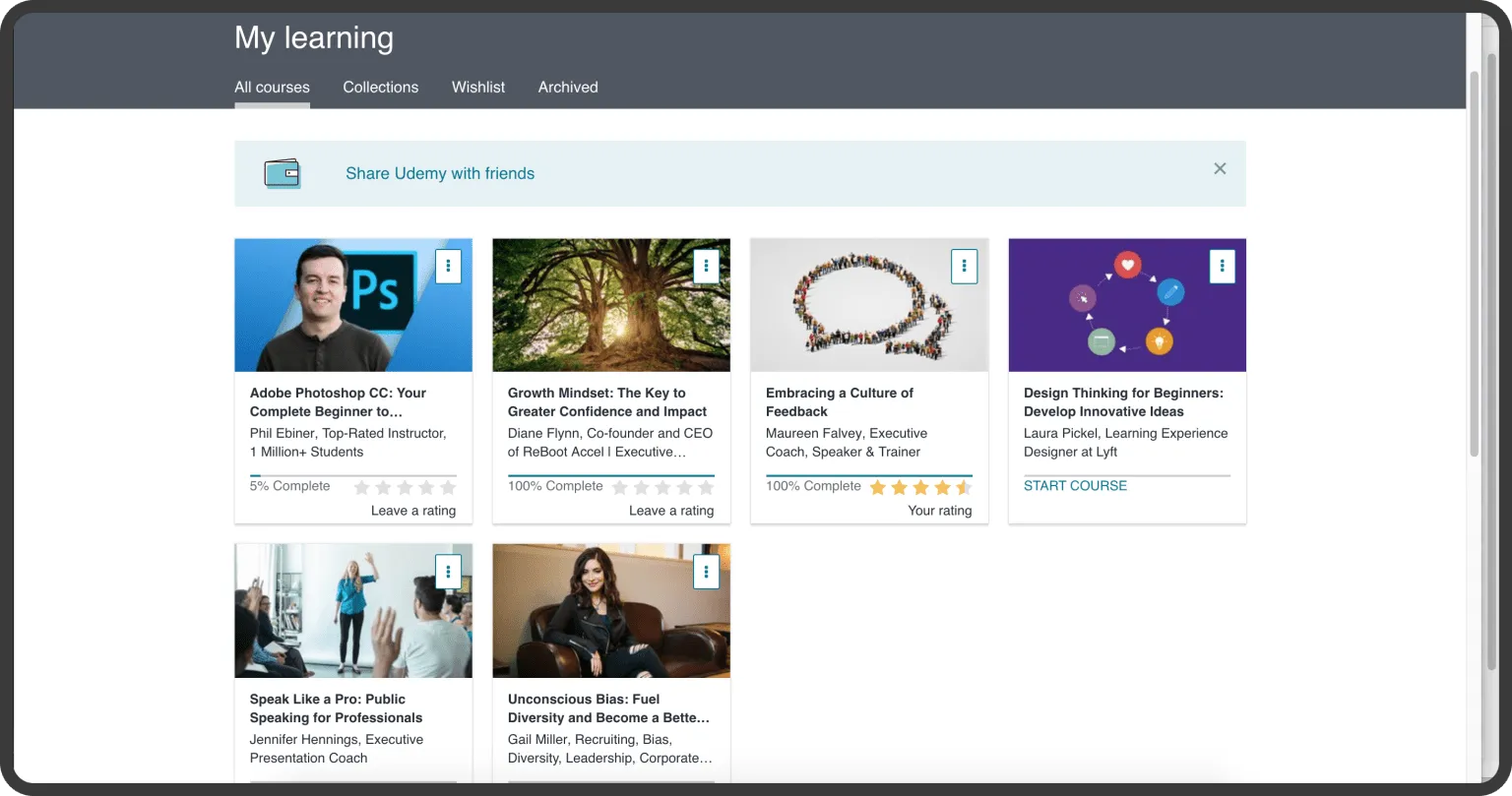Open three-dot menu on Design Thinking course

point(1222,266)
